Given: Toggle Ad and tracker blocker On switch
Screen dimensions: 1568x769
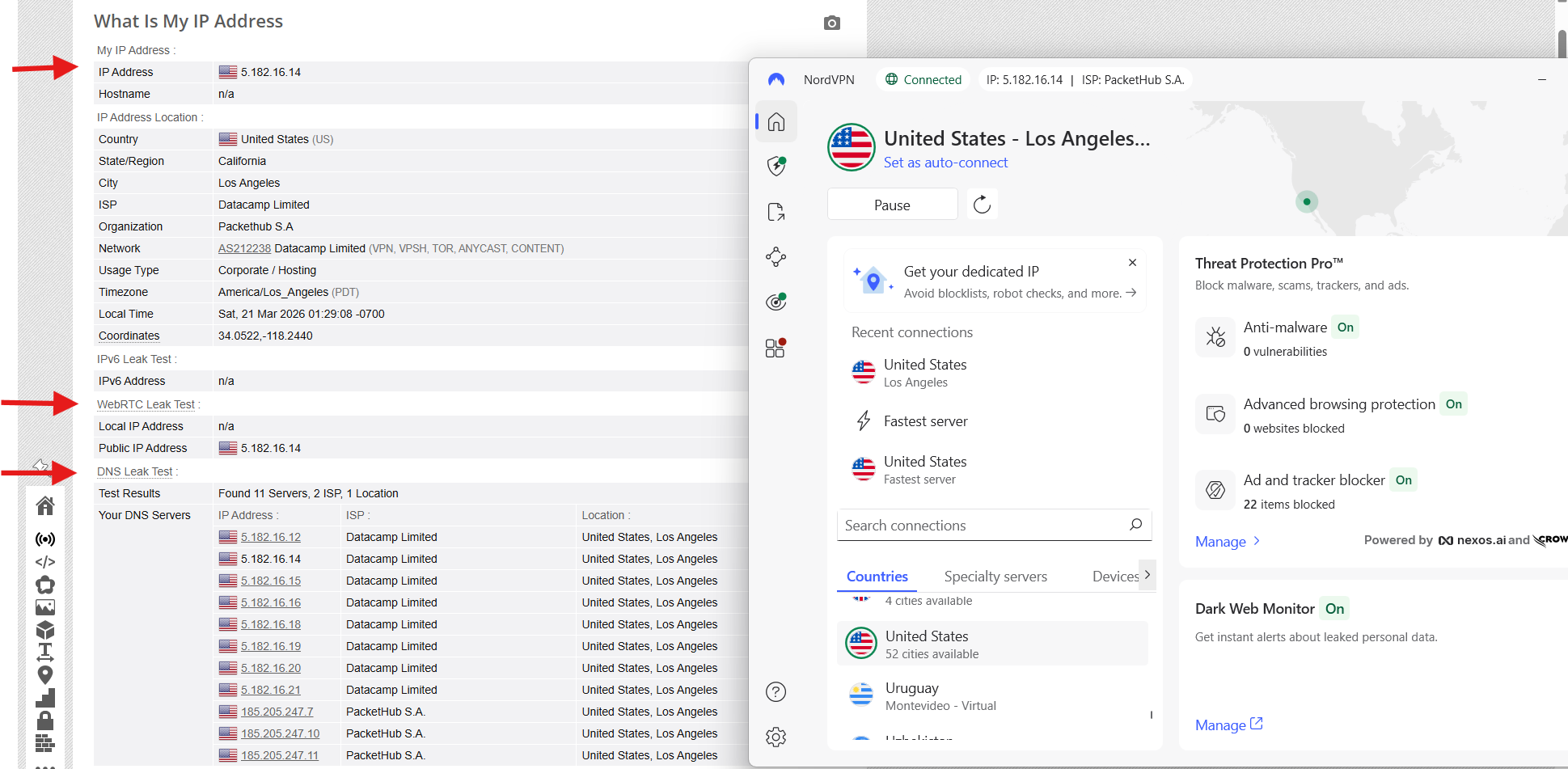Looking at the screenshot, I should pos(1403,480).
